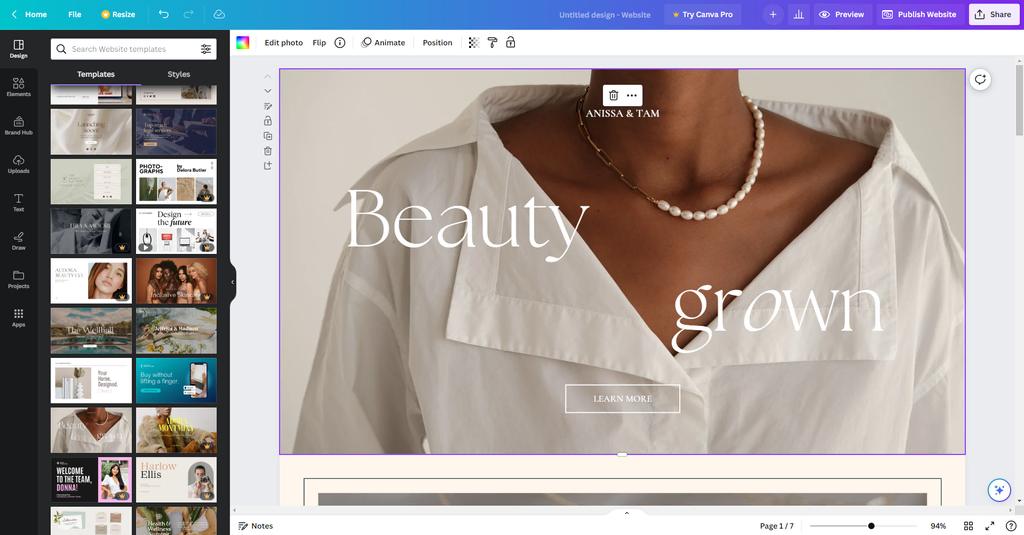This screenshot has width=1024, height=535.
Task: Open the insights chart icon
Action: pos(799,14)
